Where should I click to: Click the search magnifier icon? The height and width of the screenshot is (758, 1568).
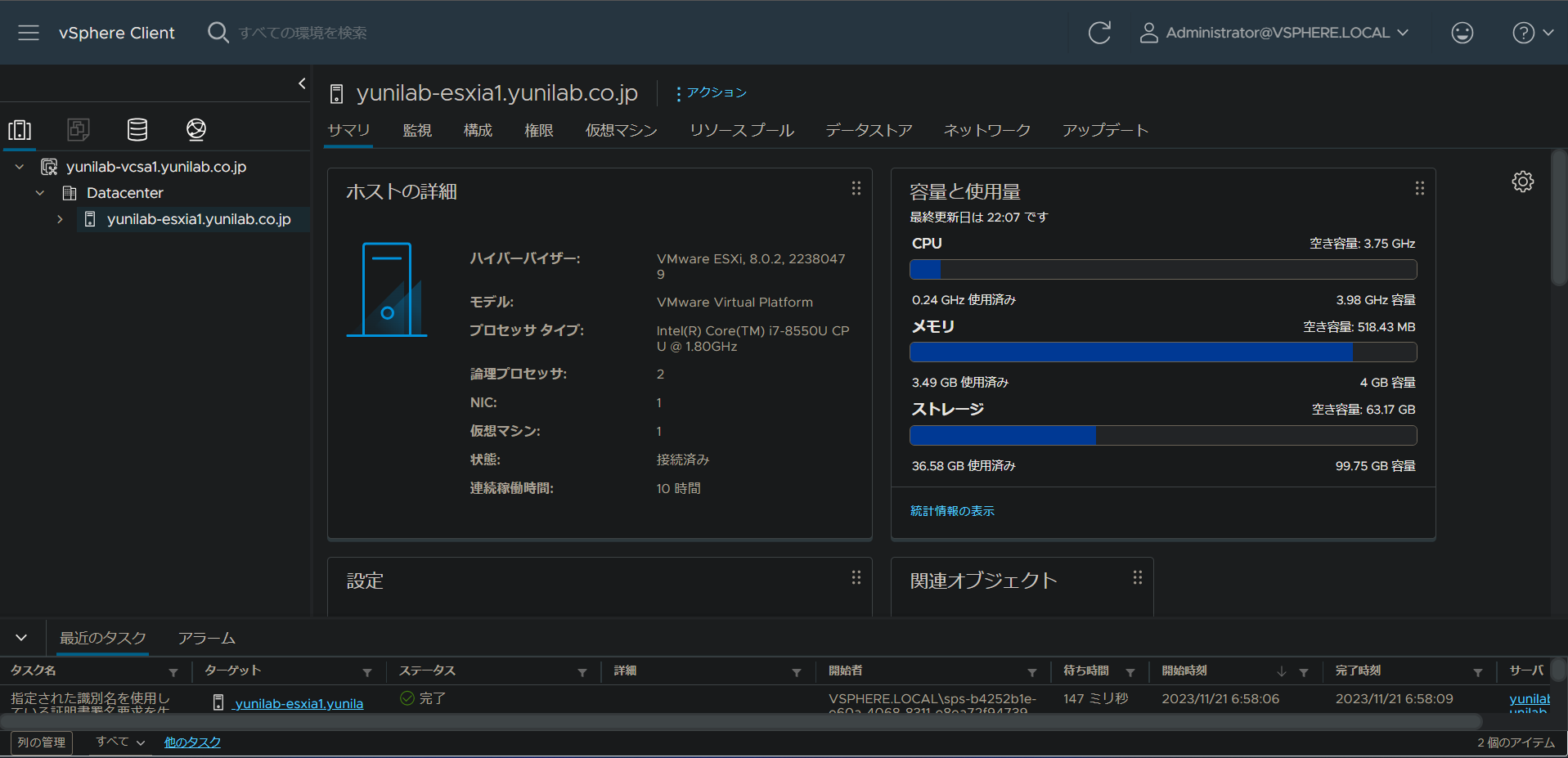pos(218,33)
